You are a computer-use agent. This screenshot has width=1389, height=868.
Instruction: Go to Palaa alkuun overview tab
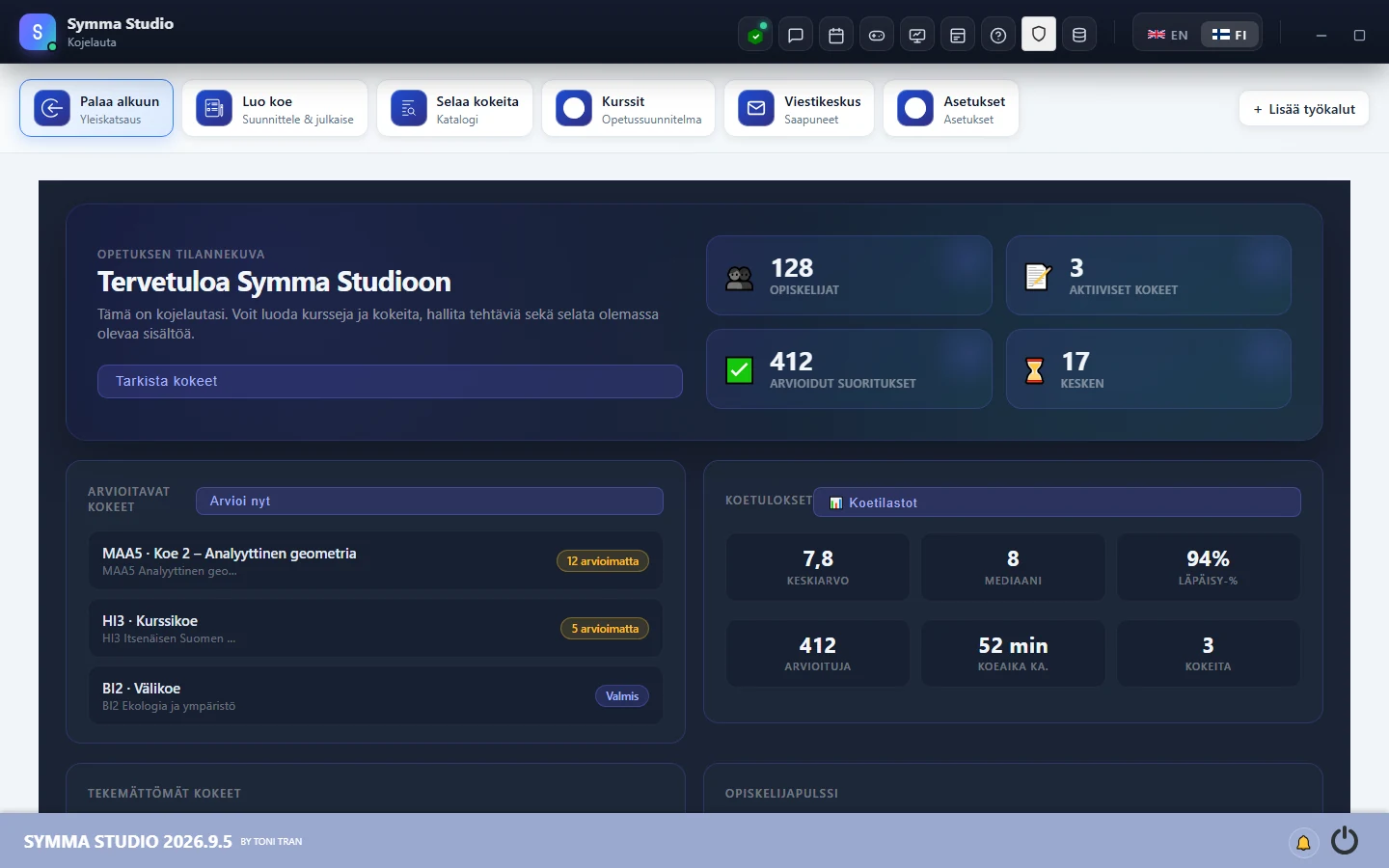point(96,108)
